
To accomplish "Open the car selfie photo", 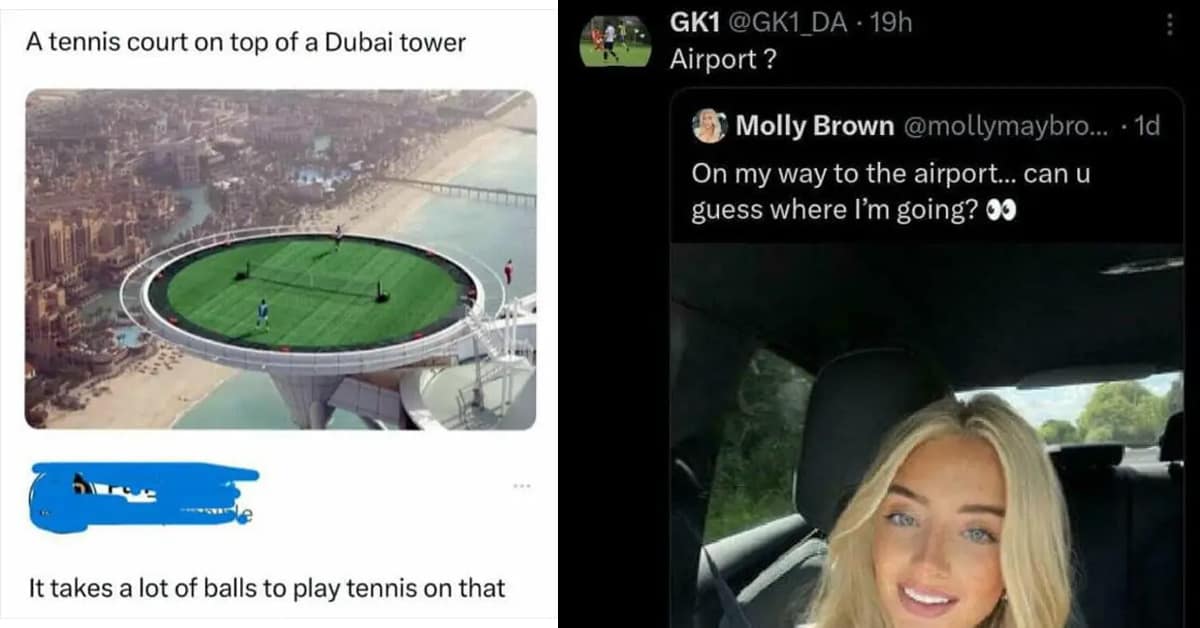I will click(x=926, y=436).
